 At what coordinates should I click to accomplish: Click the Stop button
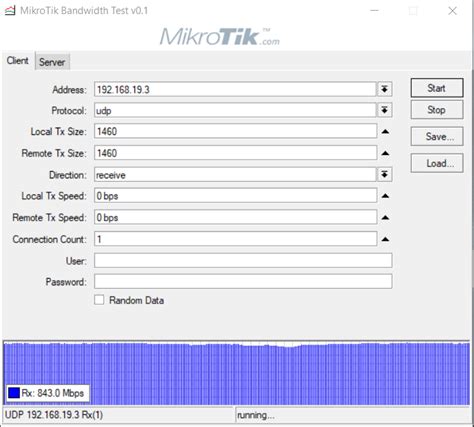pos(437,110)
